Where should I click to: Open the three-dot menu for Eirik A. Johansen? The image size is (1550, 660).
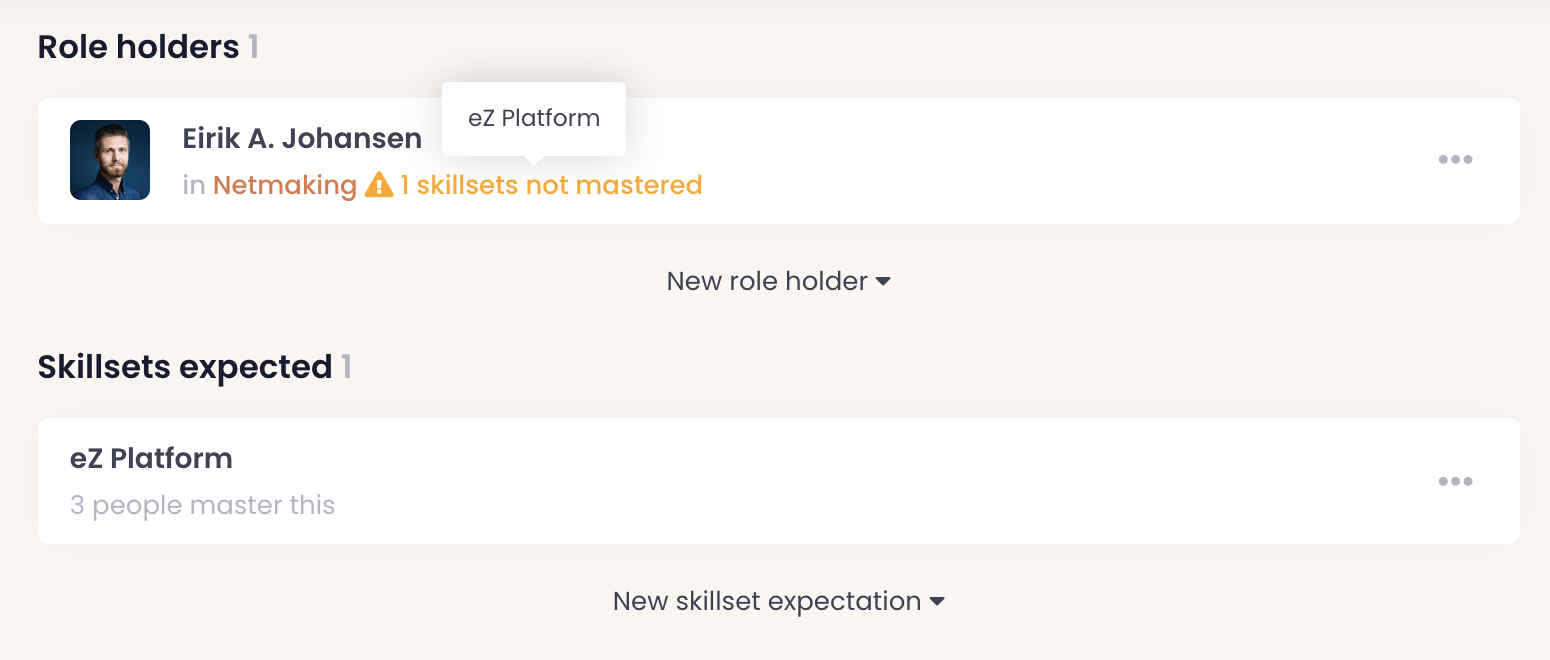(1455, 160)
